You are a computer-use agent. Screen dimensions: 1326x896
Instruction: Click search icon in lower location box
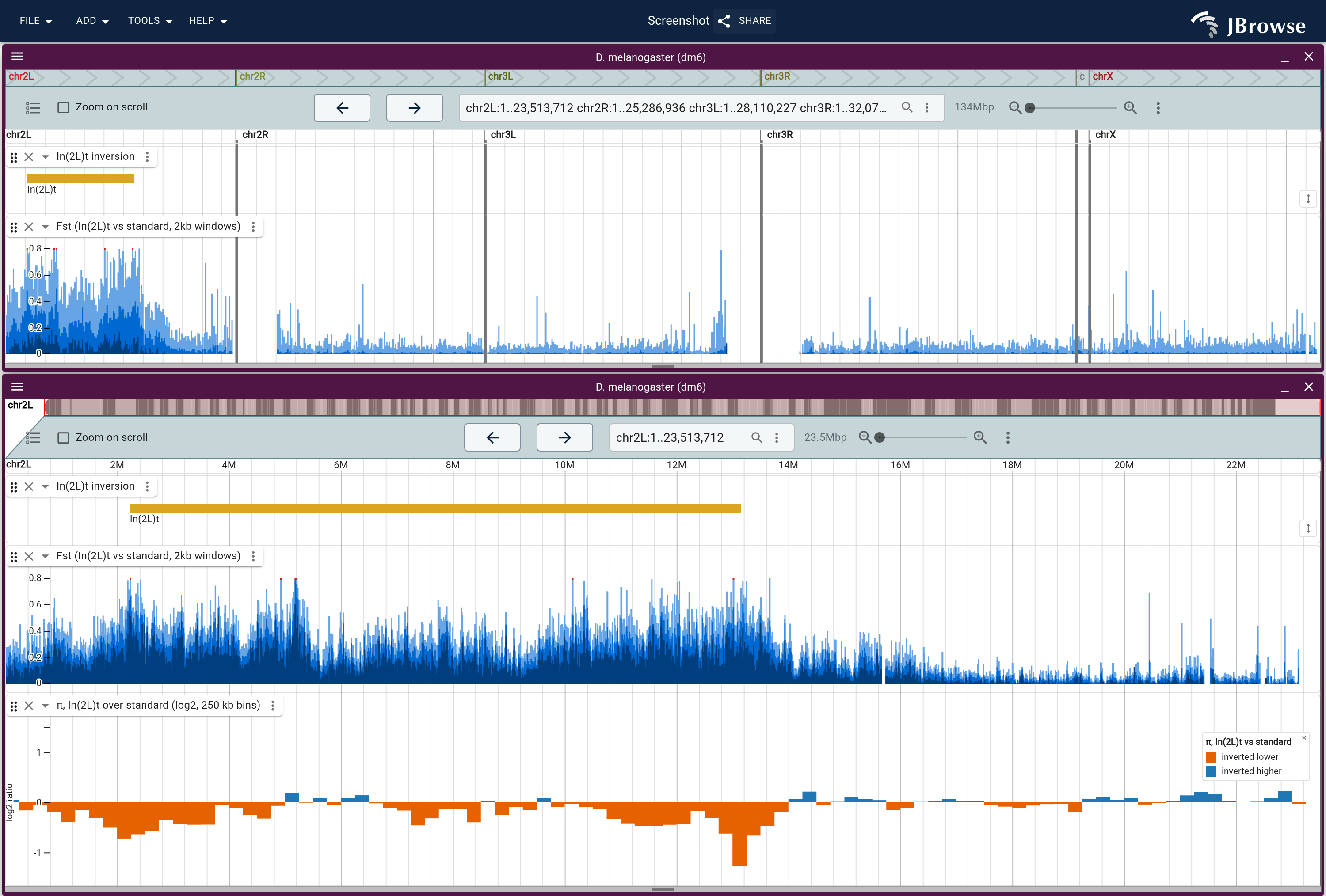[757, 437]
